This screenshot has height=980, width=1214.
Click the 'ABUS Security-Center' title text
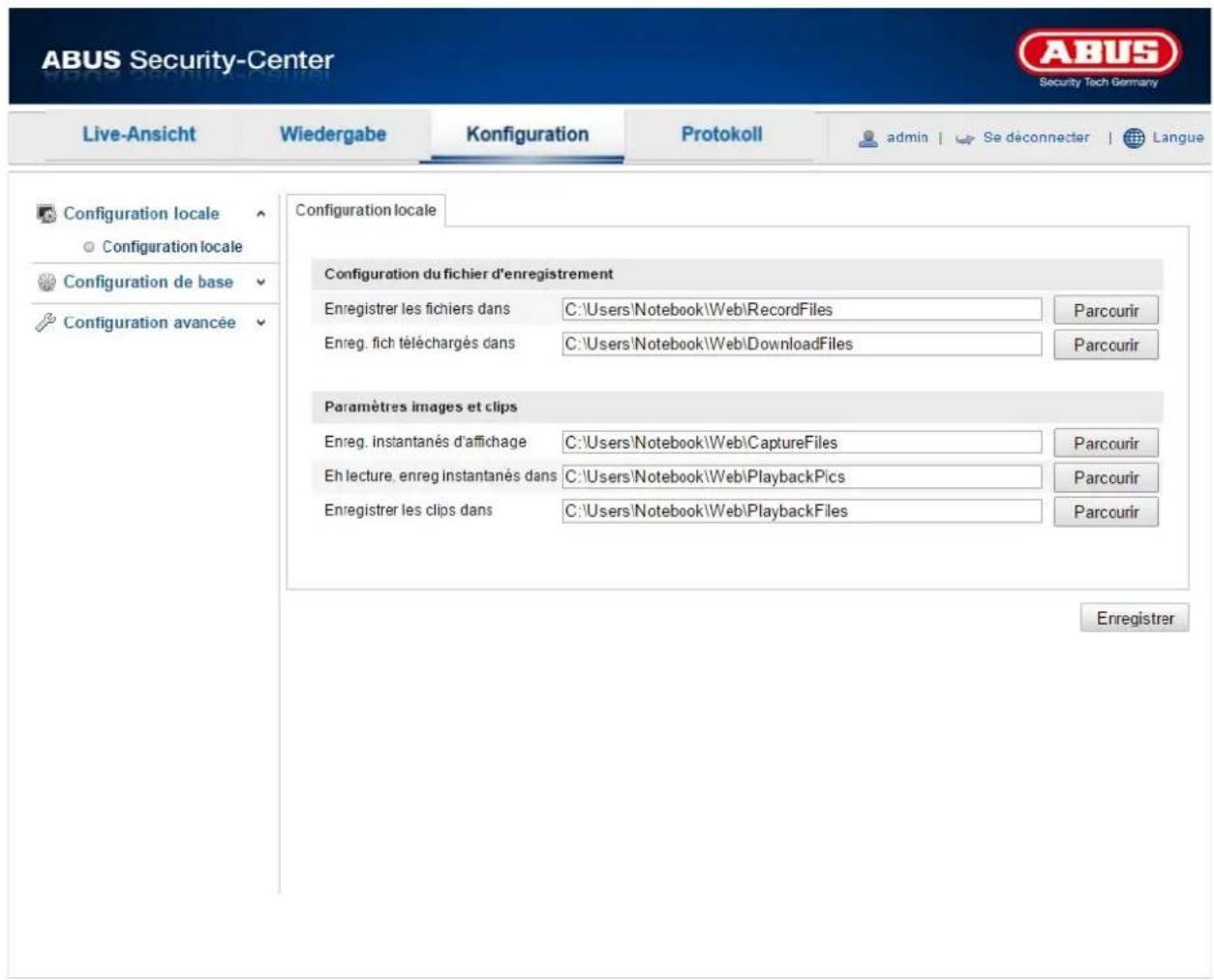point(187,60)
